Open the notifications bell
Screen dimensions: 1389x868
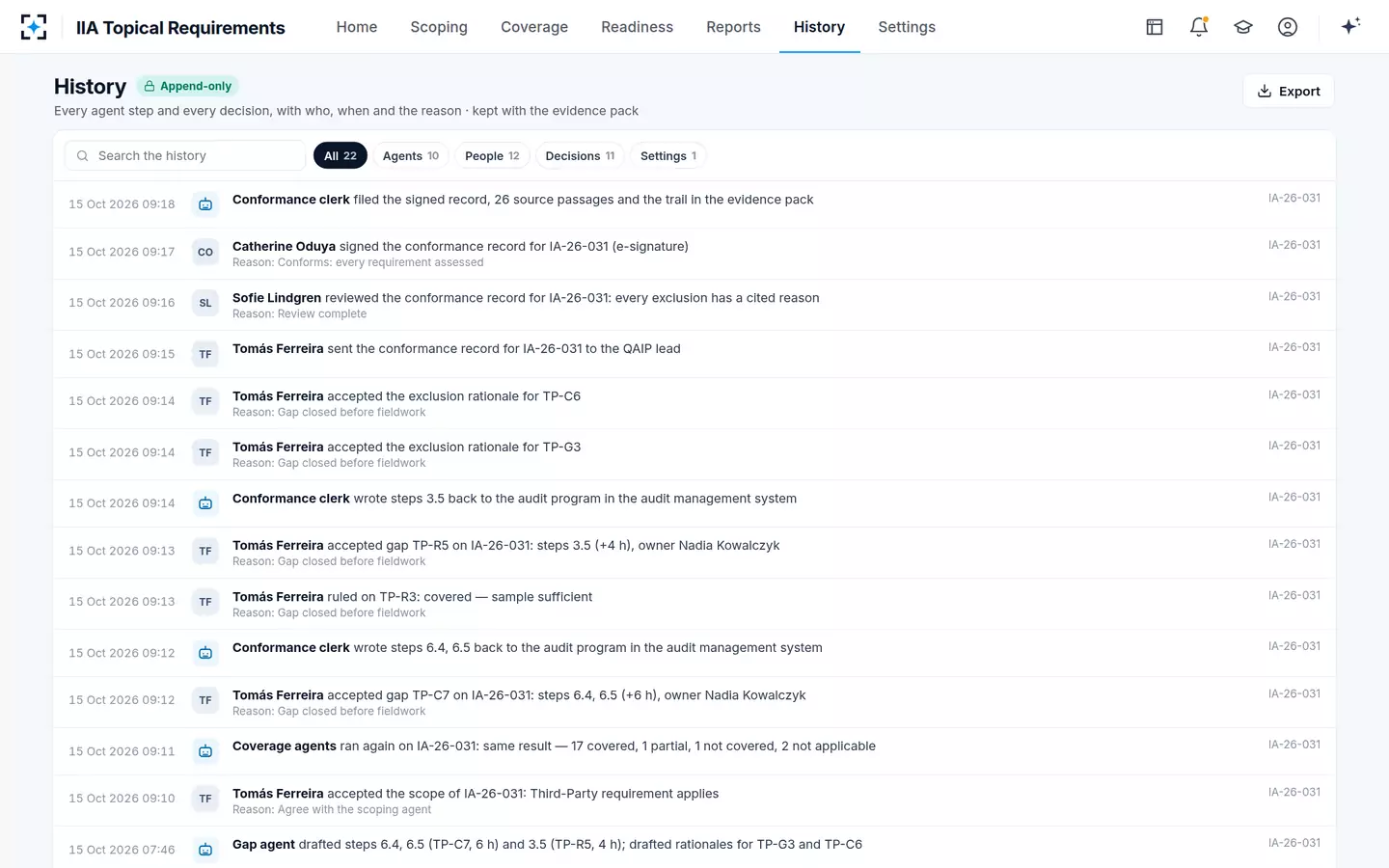click(1199, 27)
